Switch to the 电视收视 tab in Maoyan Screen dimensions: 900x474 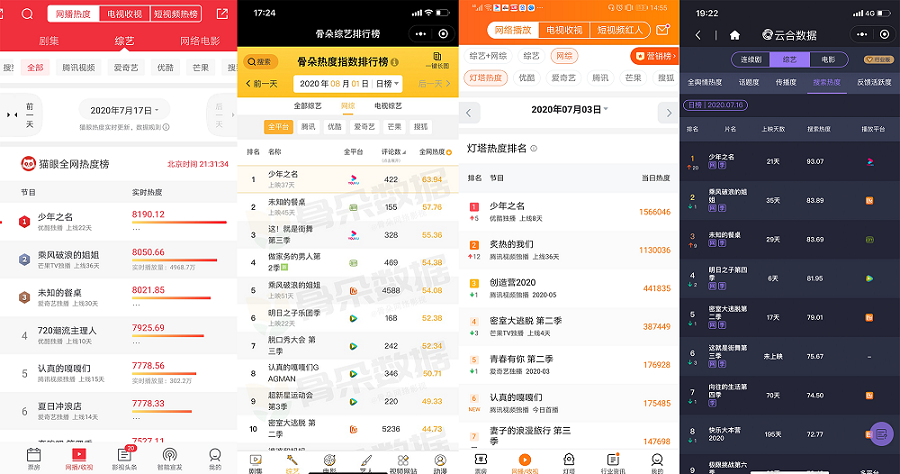pyautogui.click(x=125, y=14)
